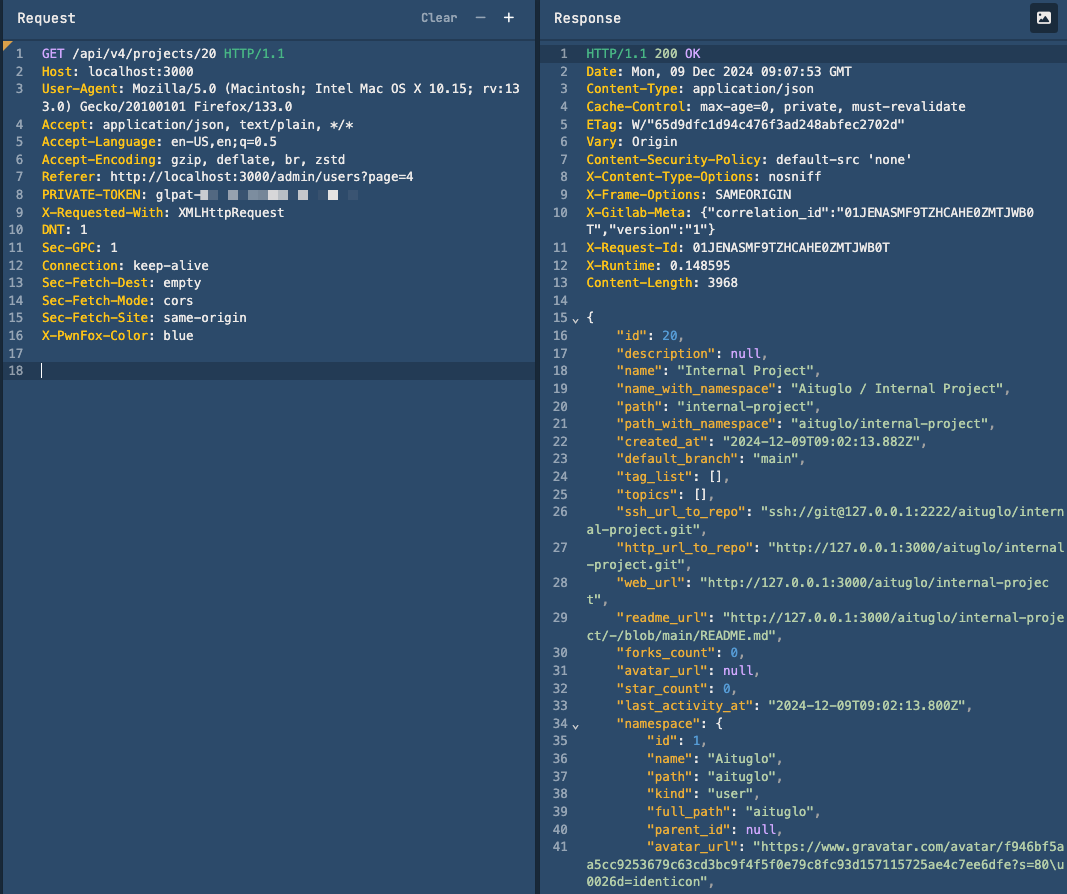Click the PRIVATE-TOKEN header value
The height and width of the screenshot is (894, 1067).
pyautogui.click(x=250, y=195)
